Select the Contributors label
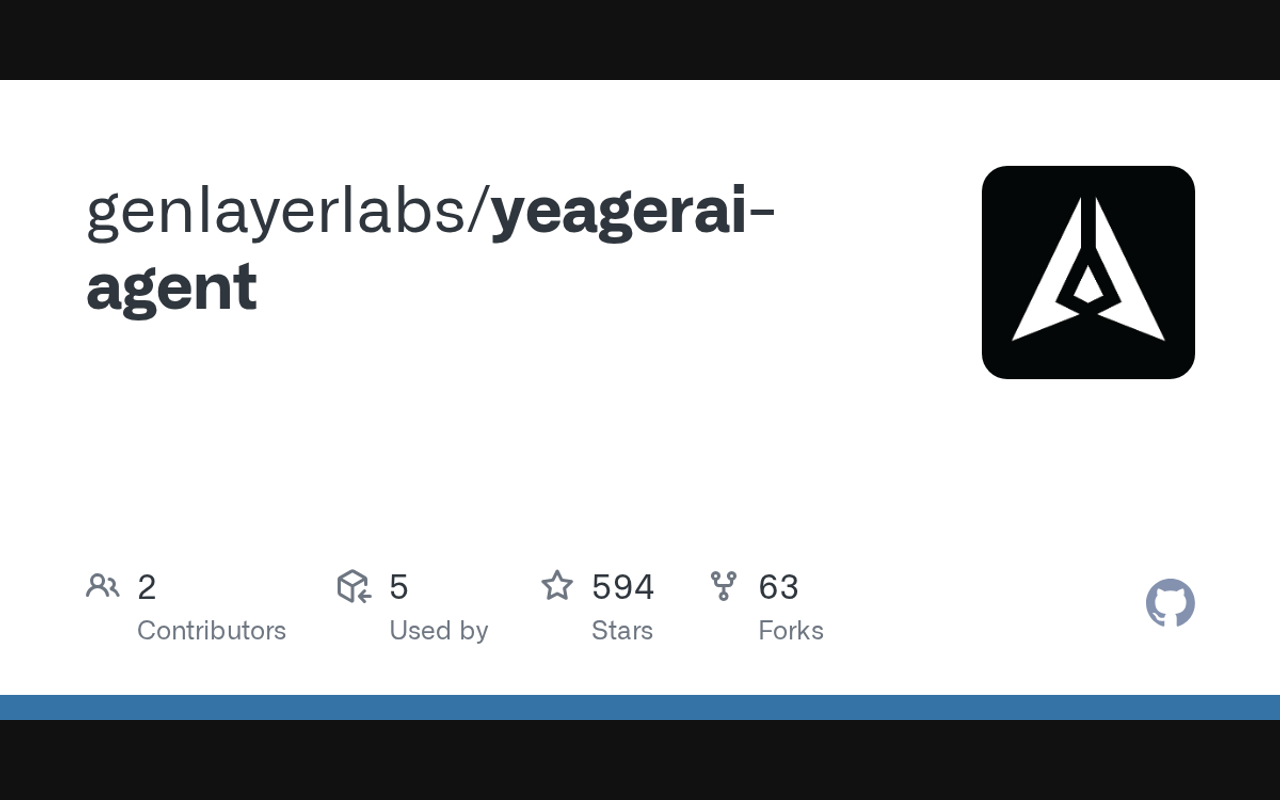Screen dimensions: 1280x800 (x=211, y=631)
